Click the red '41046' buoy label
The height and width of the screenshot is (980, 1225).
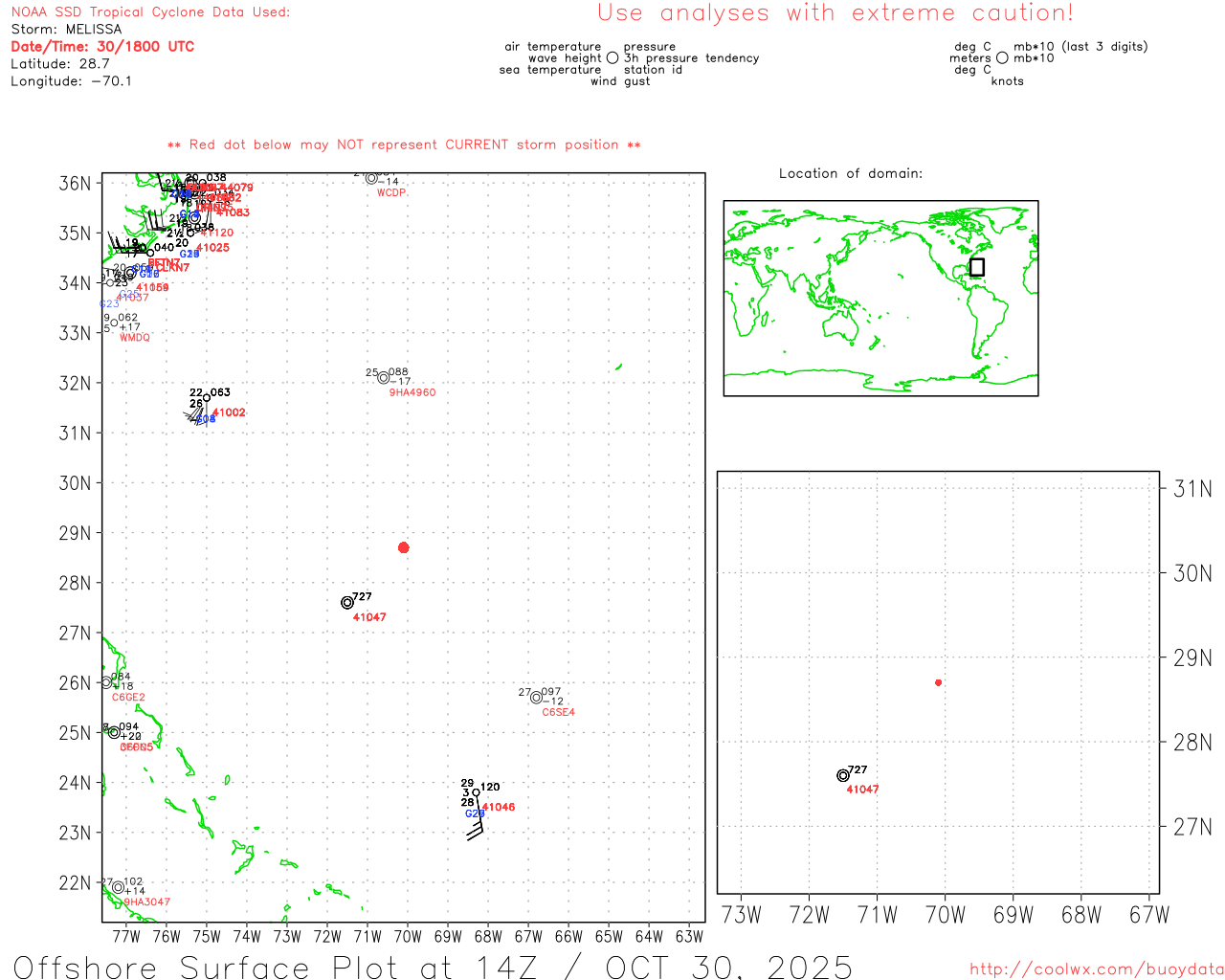pos(499,807)
